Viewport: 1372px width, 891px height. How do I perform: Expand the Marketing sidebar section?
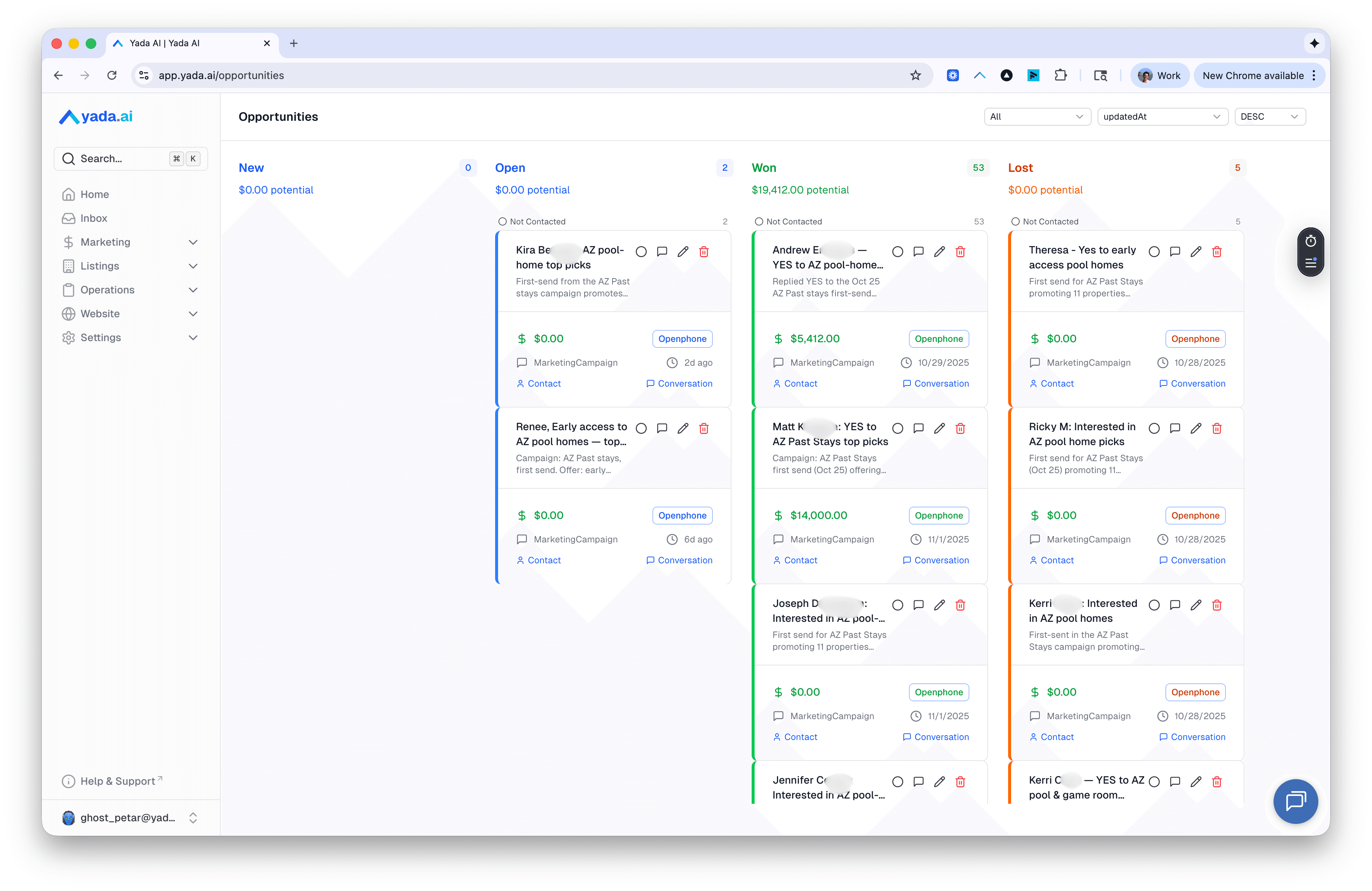pyautogui.click(x=130, y=242)
